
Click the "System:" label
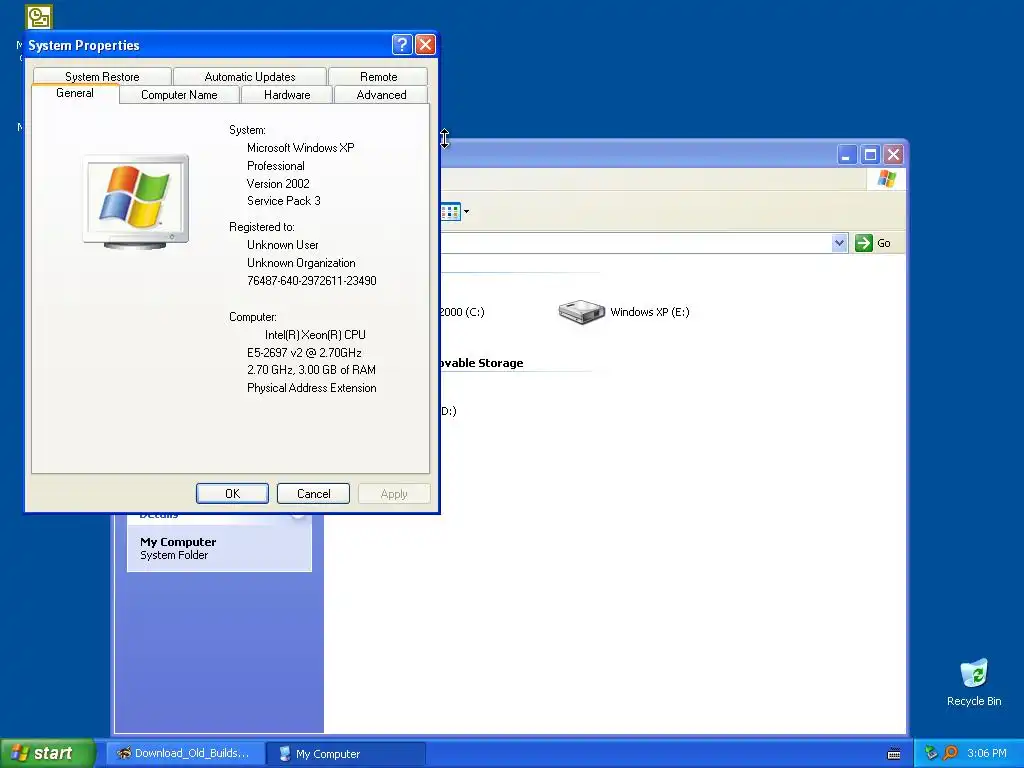point(248,130)
